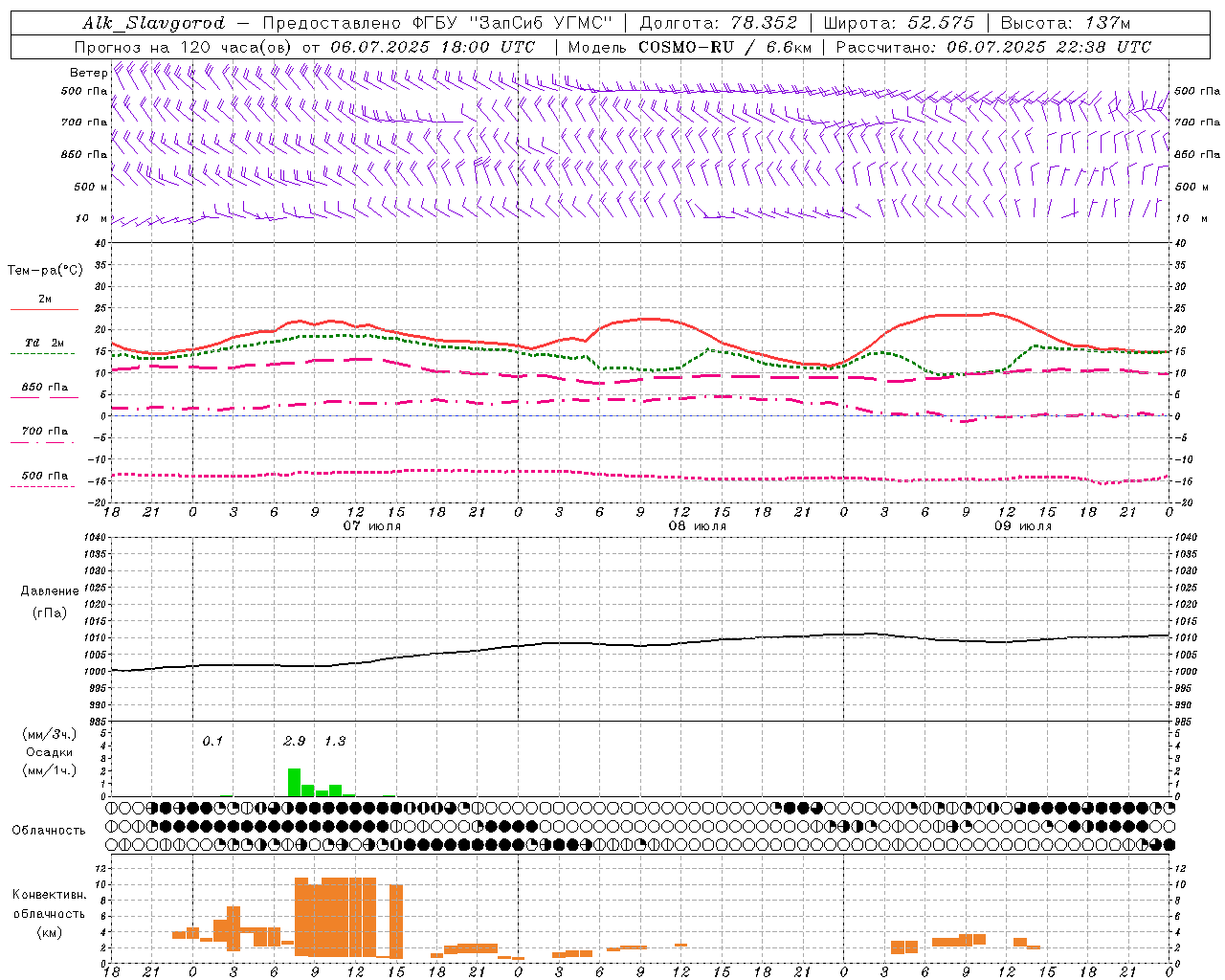The height and width of the screenshot is (980, 1225).
Task: Click the Осадки precipitation label
Action: pos(49,752)
